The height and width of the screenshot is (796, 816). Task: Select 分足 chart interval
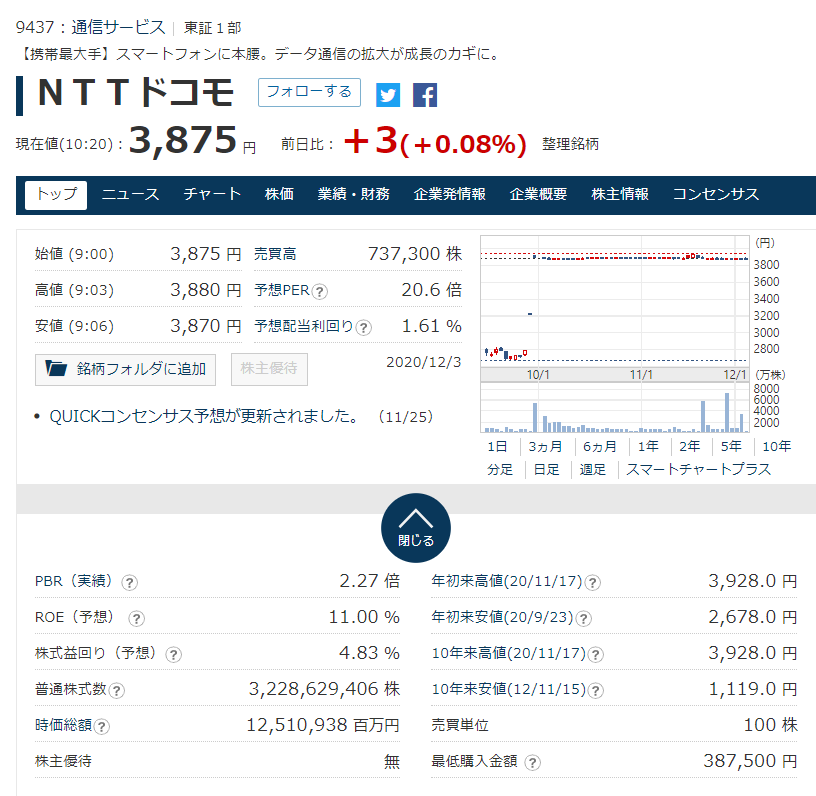coord(500,470)
